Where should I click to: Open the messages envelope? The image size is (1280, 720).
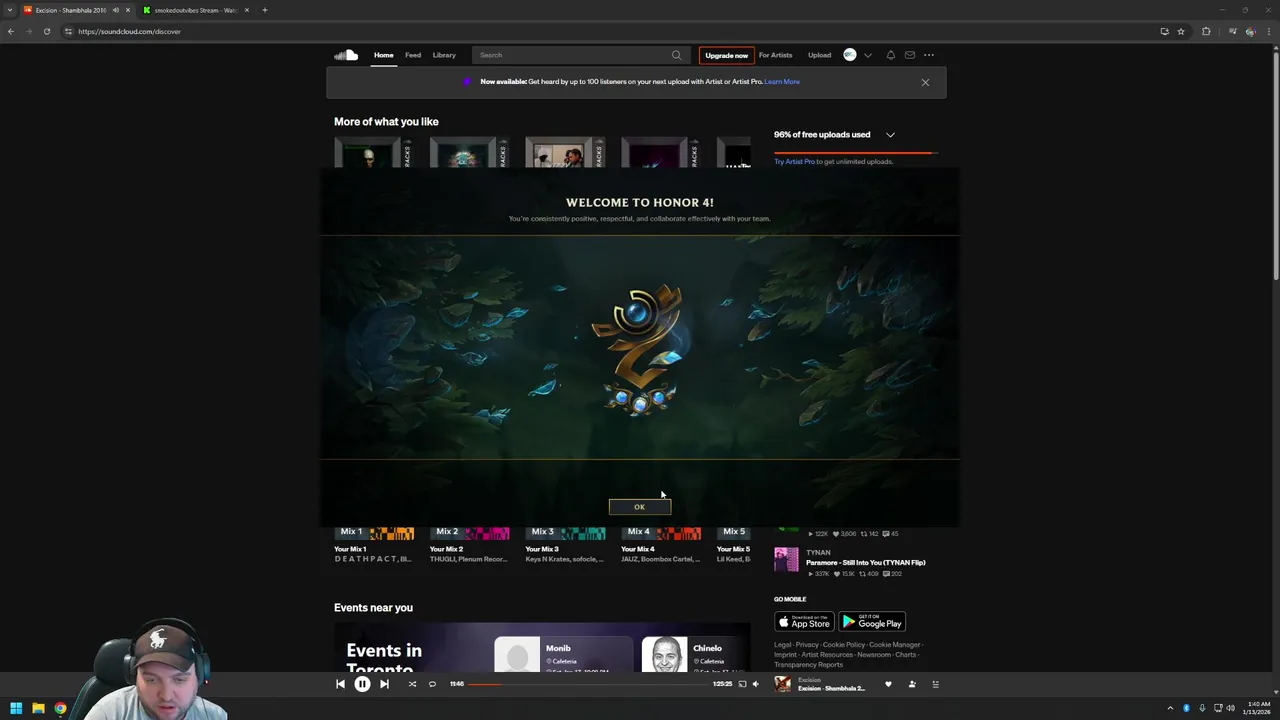pyautogui.click(x=910, y=55)
